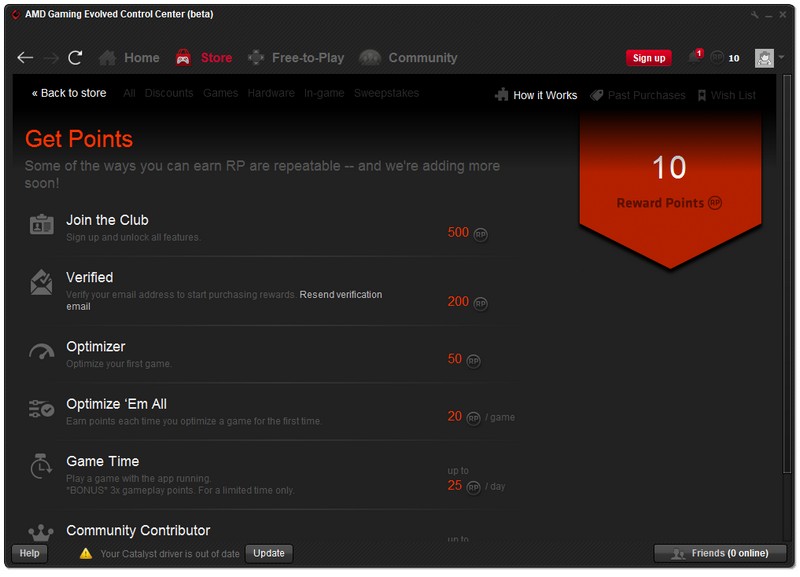Open the How it Works link
This screenshot has height=577, width=800.
pyautogui.click(x=545, y=95)
